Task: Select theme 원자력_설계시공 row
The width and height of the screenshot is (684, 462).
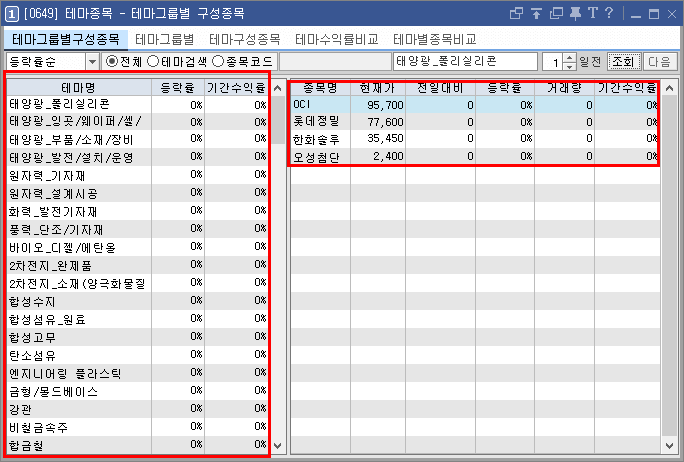Action: coord(137,193)
